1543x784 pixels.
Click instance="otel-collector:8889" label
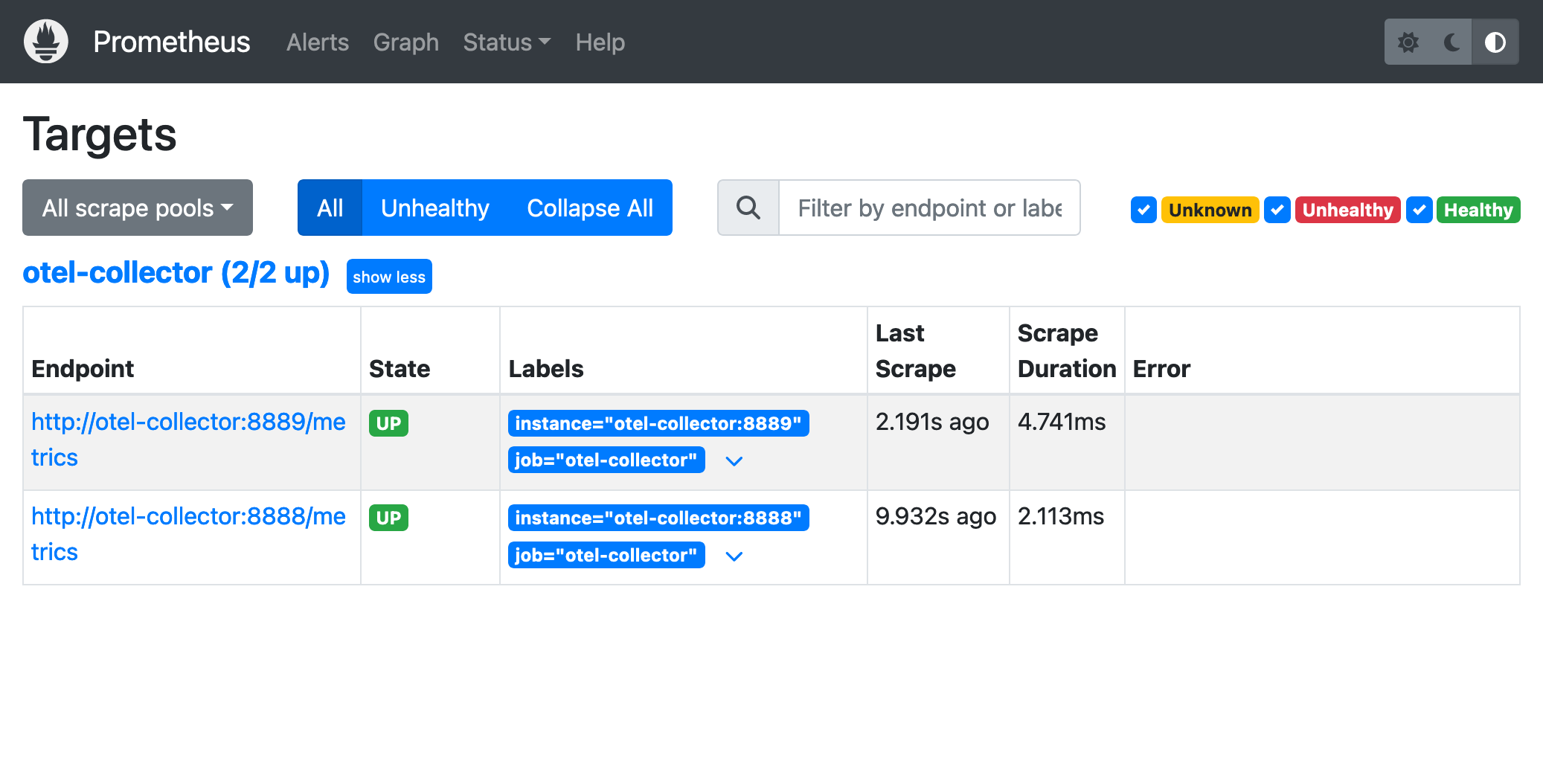pyautogui.click(x=658, y=423)
